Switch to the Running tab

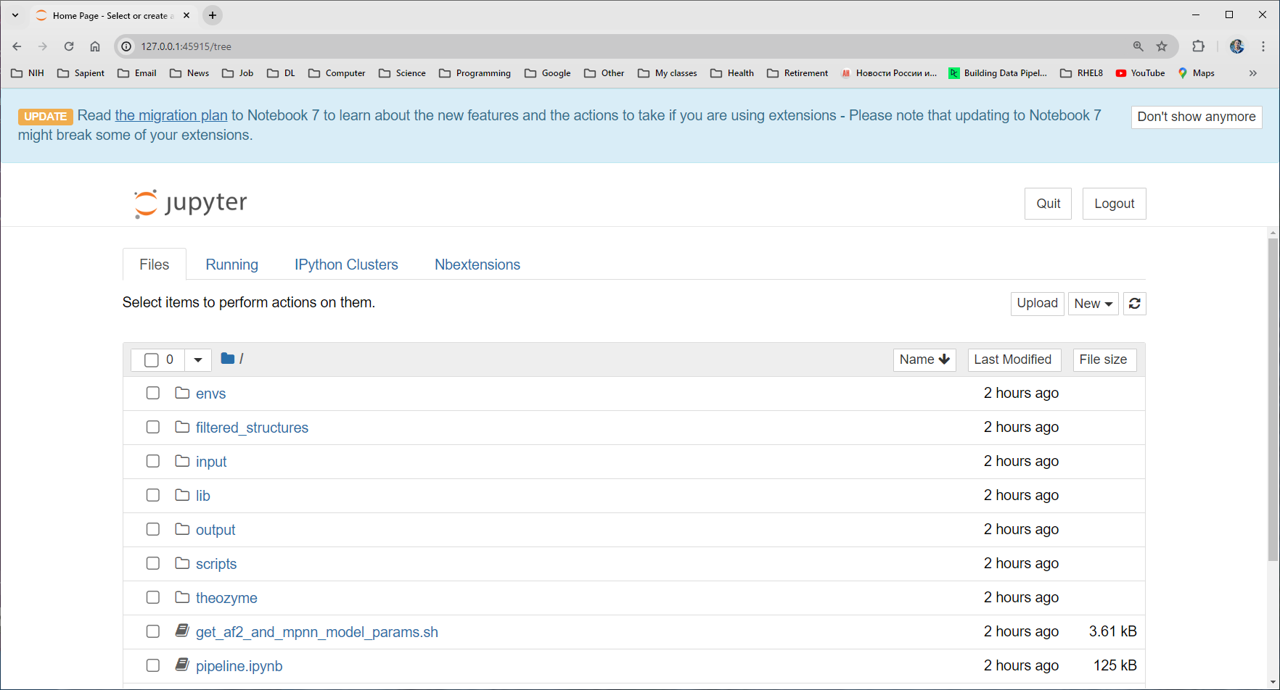[x=232, y=264]
